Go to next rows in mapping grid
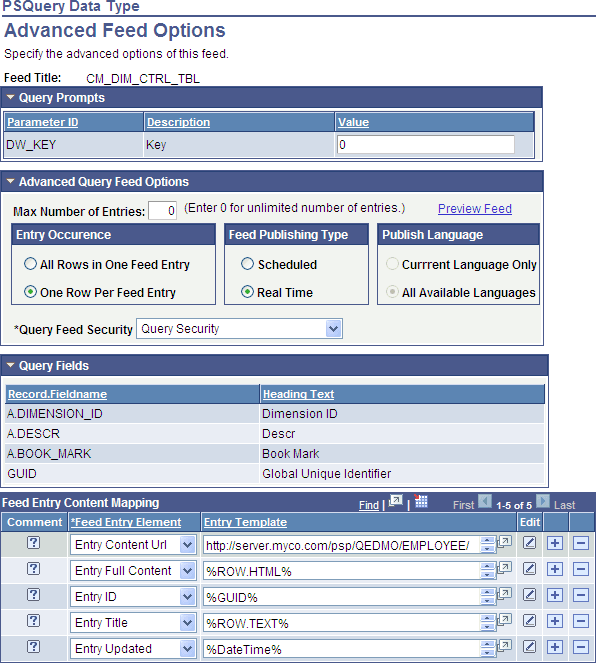 click(543, 501)
